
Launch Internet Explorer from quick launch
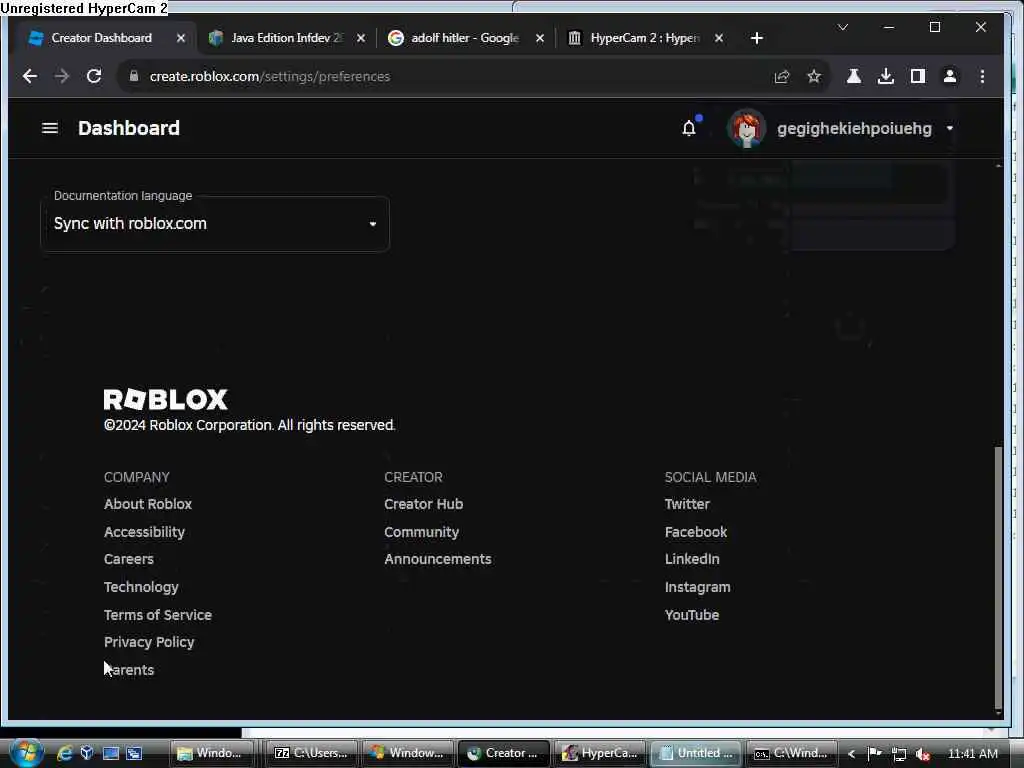pyautogui.click(x=64, y=754)
